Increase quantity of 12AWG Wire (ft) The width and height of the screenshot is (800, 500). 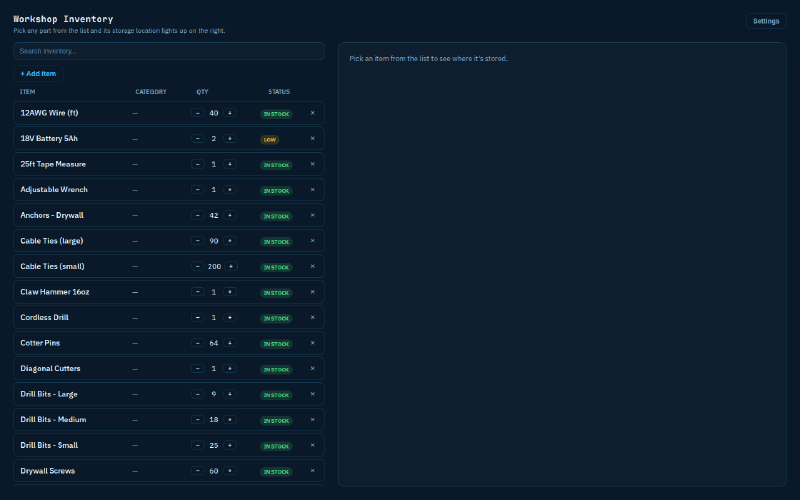tap(230, 113)
